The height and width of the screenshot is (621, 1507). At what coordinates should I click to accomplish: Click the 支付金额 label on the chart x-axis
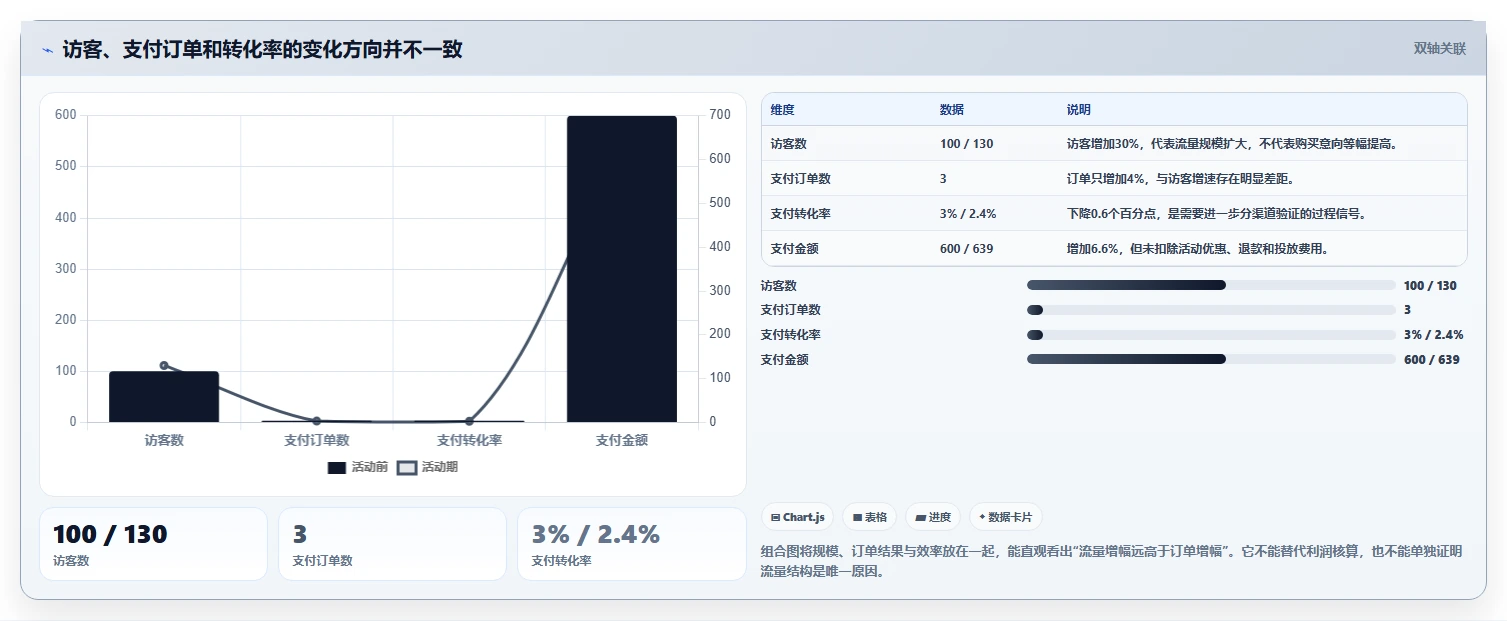point(622,440)
